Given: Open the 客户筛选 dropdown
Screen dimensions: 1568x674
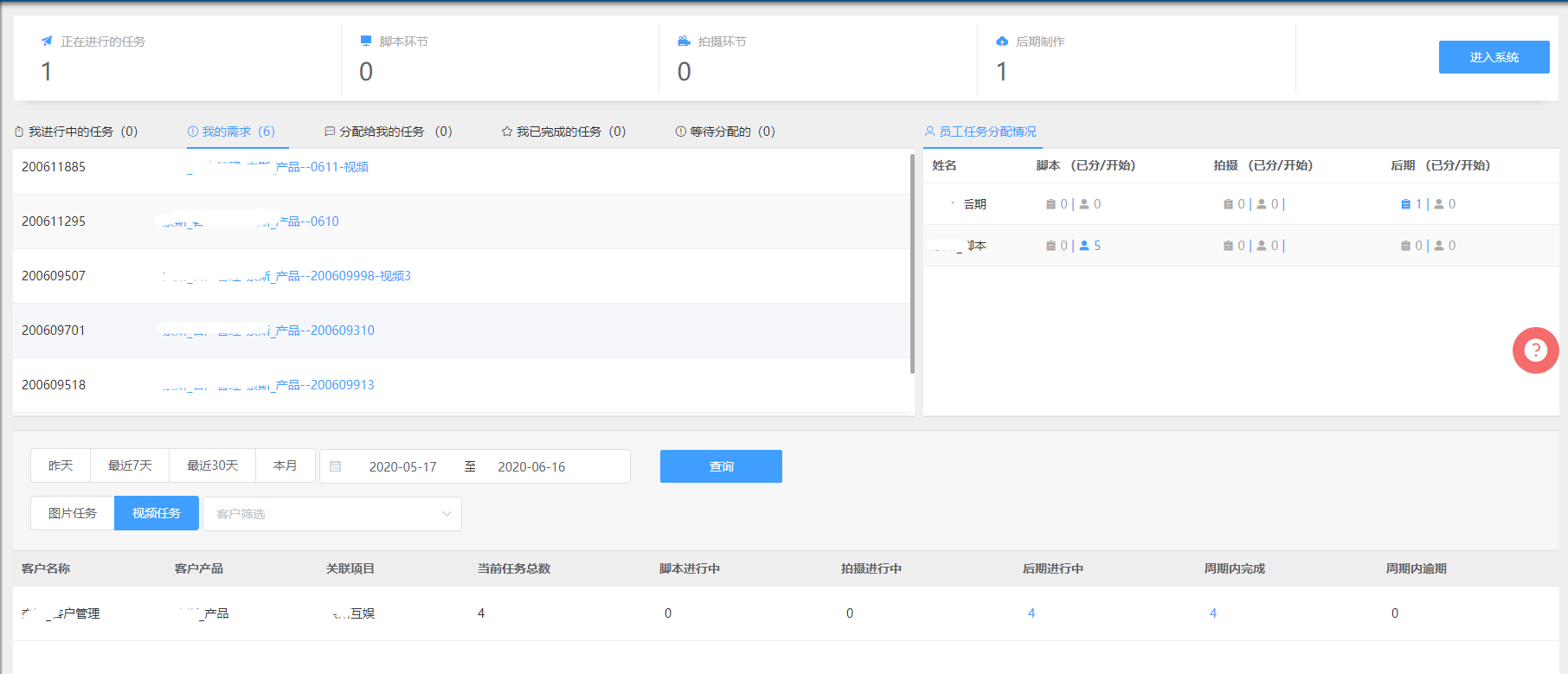Looking at the screenshot, I should 332,514.
